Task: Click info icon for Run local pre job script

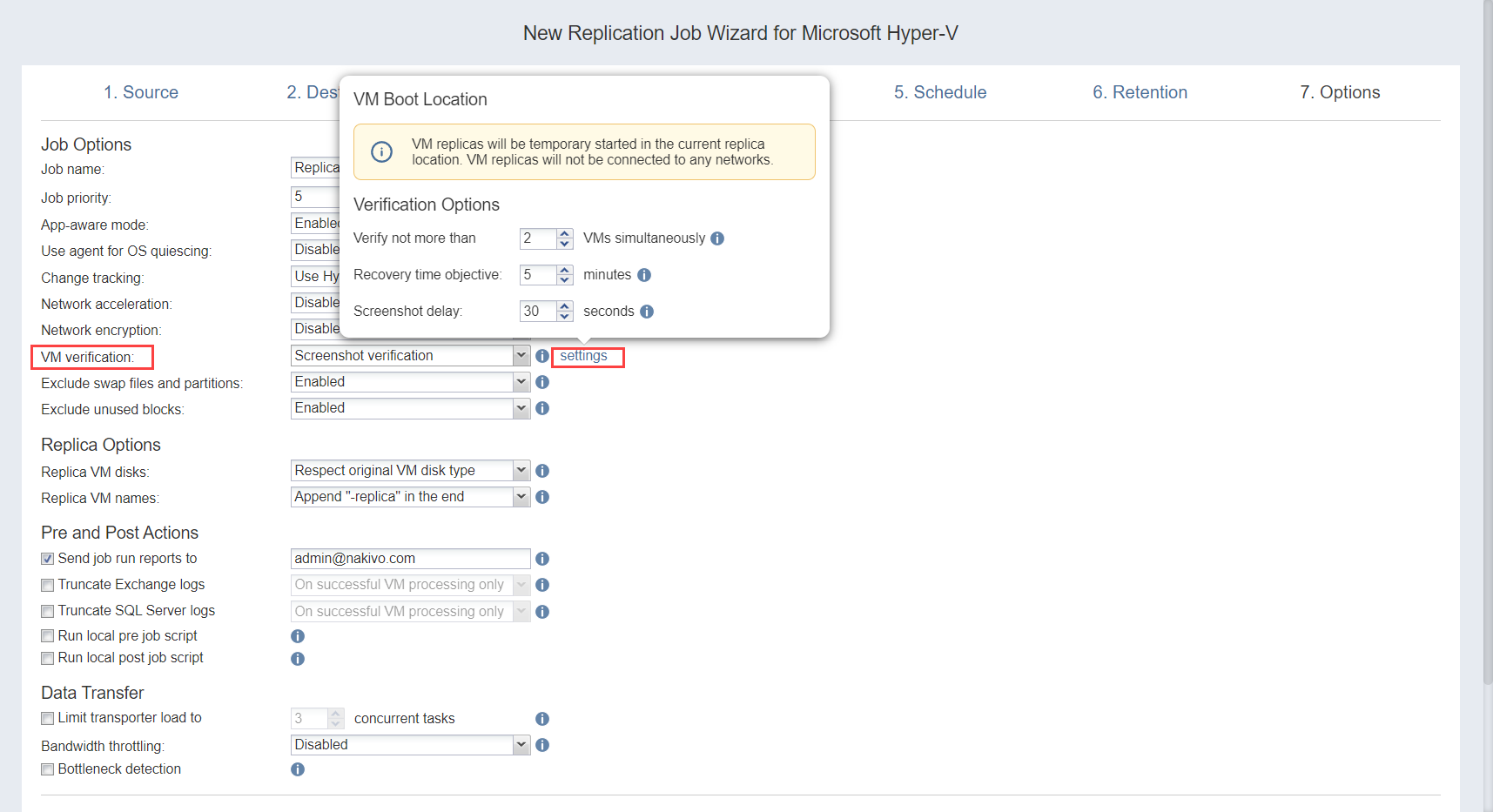Action: pyautogui.click(x=298, y=636)
